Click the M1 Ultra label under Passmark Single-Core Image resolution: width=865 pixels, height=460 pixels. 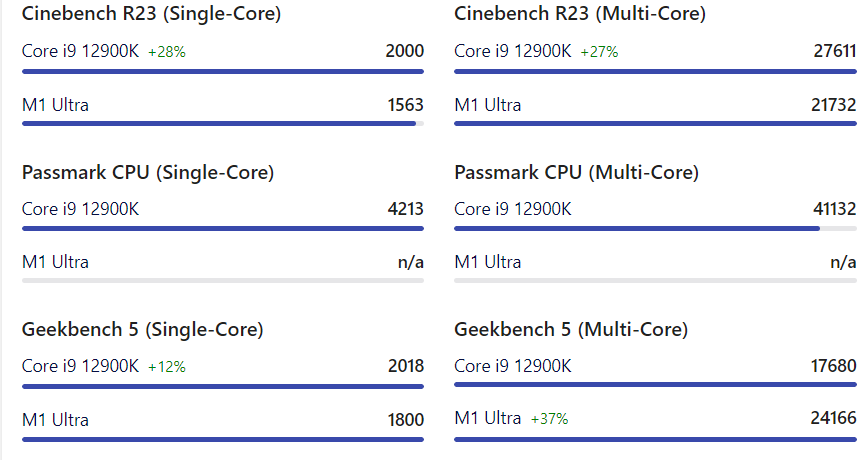point(55,262)
